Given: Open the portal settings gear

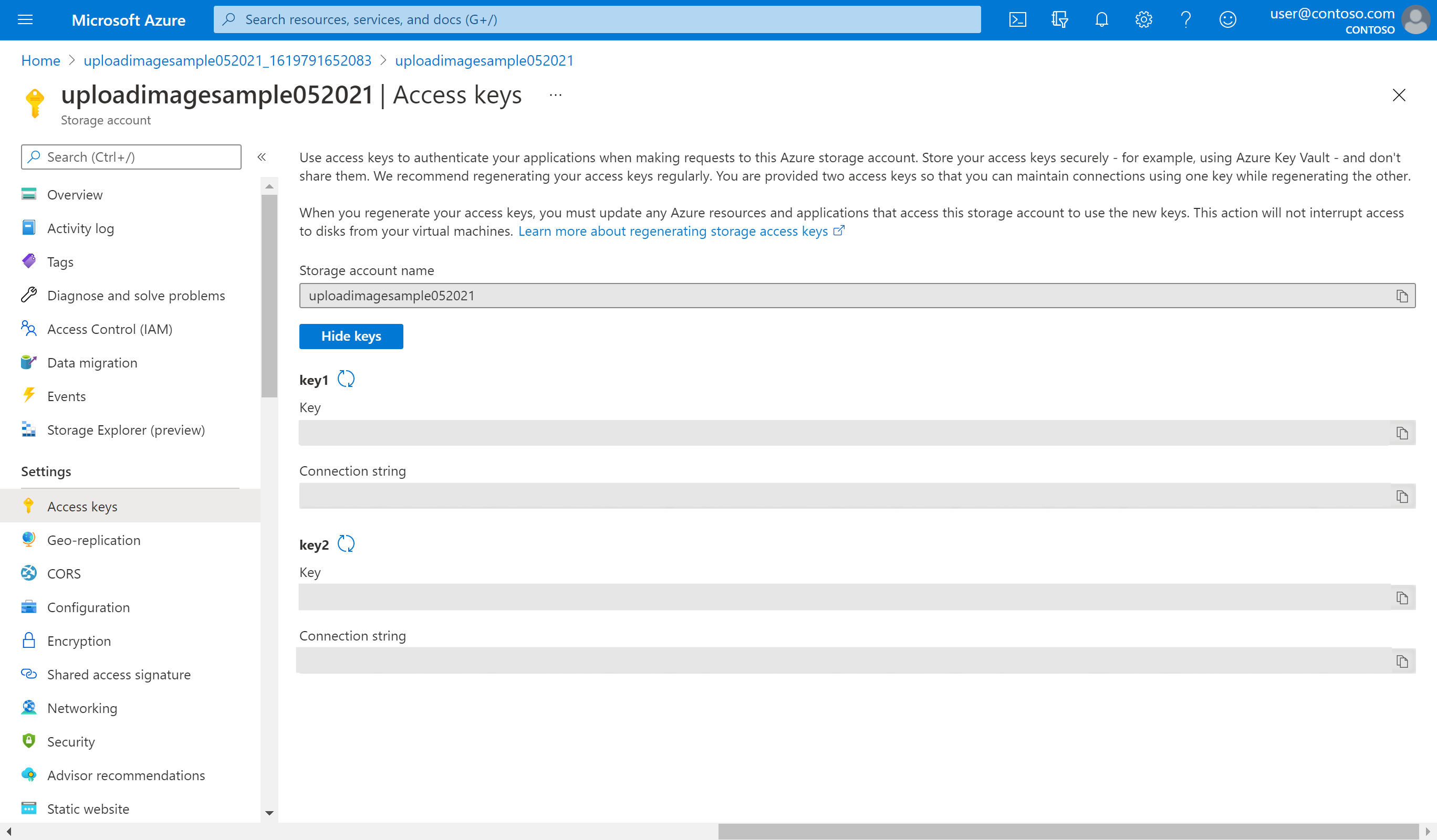Looking at the screenshot, I should pyautogui.click(x=1143, y=20).
